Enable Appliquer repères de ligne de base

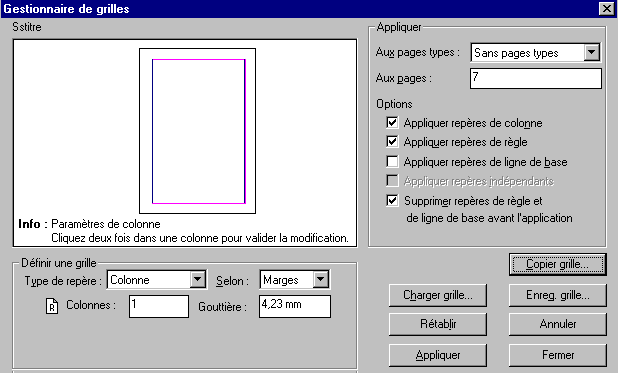click(392, 161)
